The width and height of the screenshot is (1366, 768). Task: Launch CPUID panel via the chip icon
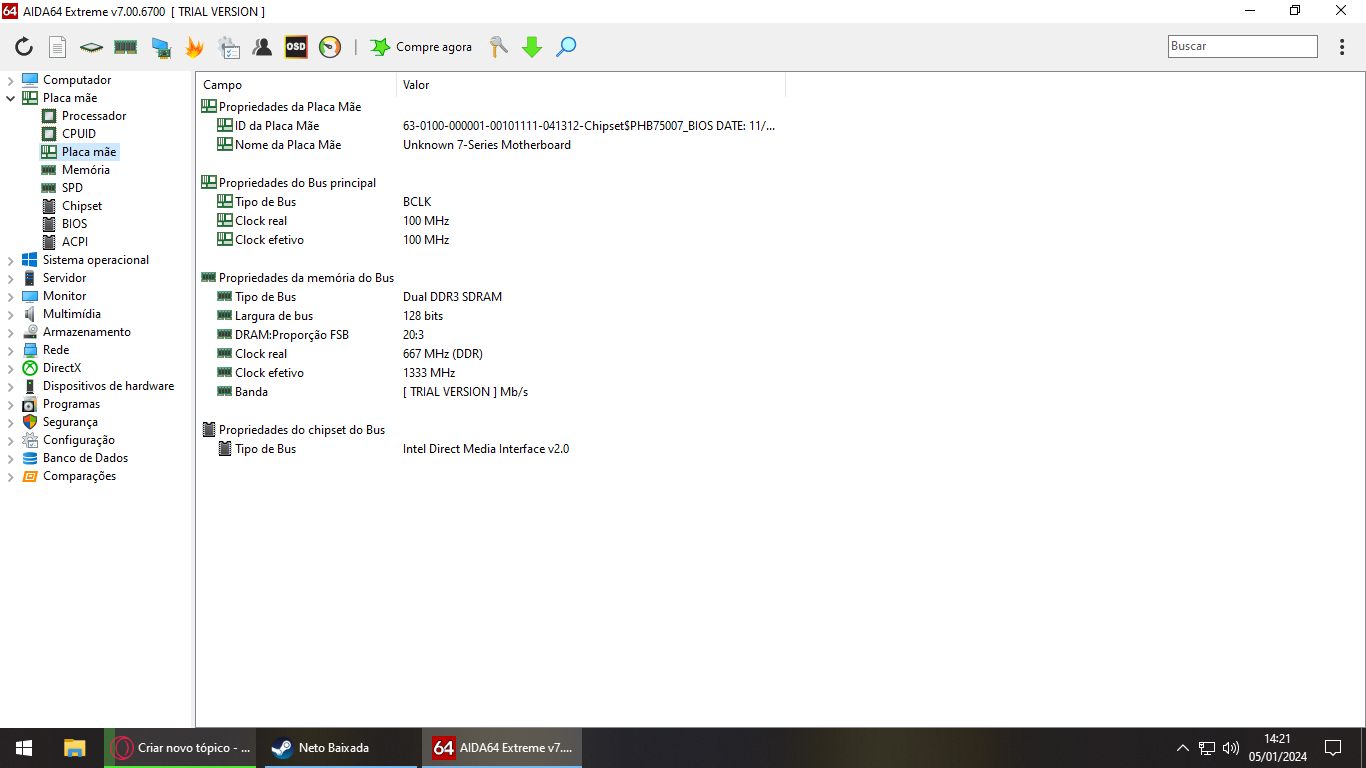click(92, 47)
